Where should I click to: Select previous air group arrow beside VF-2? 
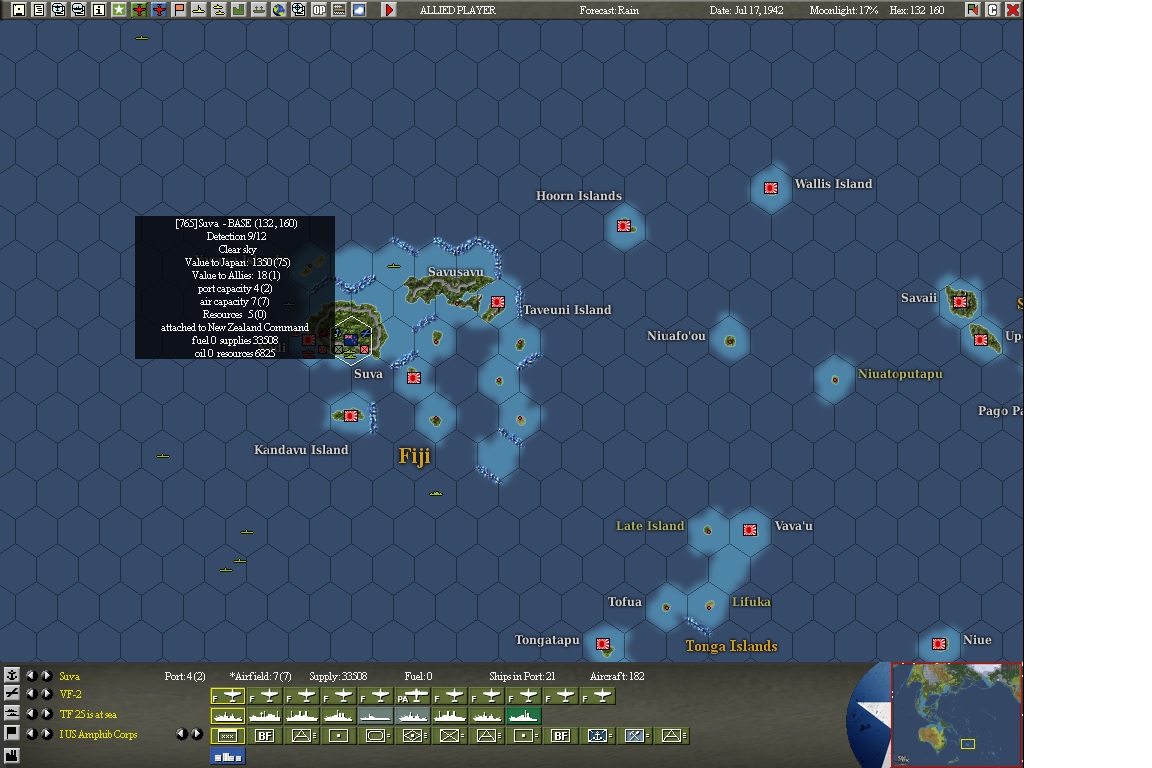(x=32, y=694)
